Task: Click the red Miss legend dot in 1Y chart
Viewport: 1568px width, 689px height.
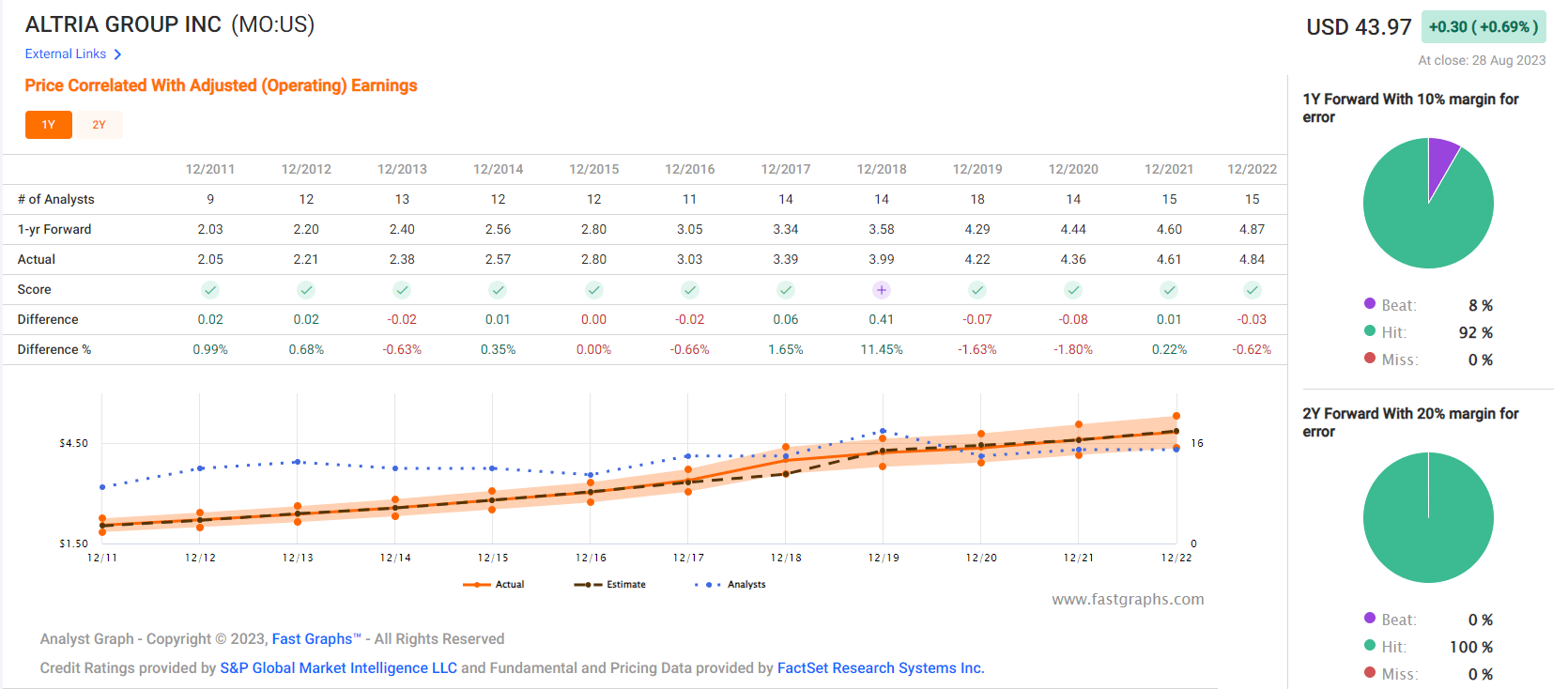Action: click(1370, 358)
